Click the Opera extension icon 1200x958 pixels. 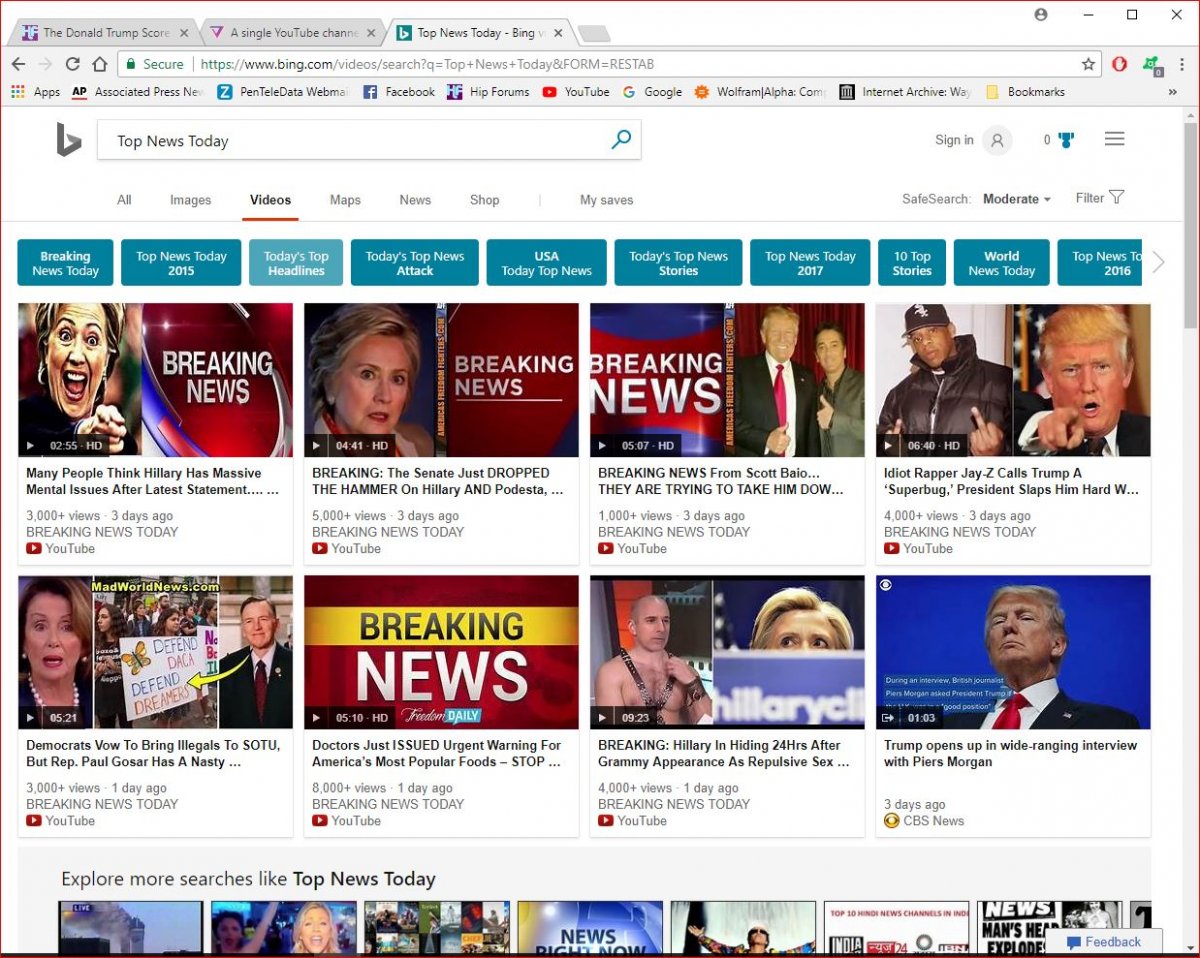point(1120,64)
